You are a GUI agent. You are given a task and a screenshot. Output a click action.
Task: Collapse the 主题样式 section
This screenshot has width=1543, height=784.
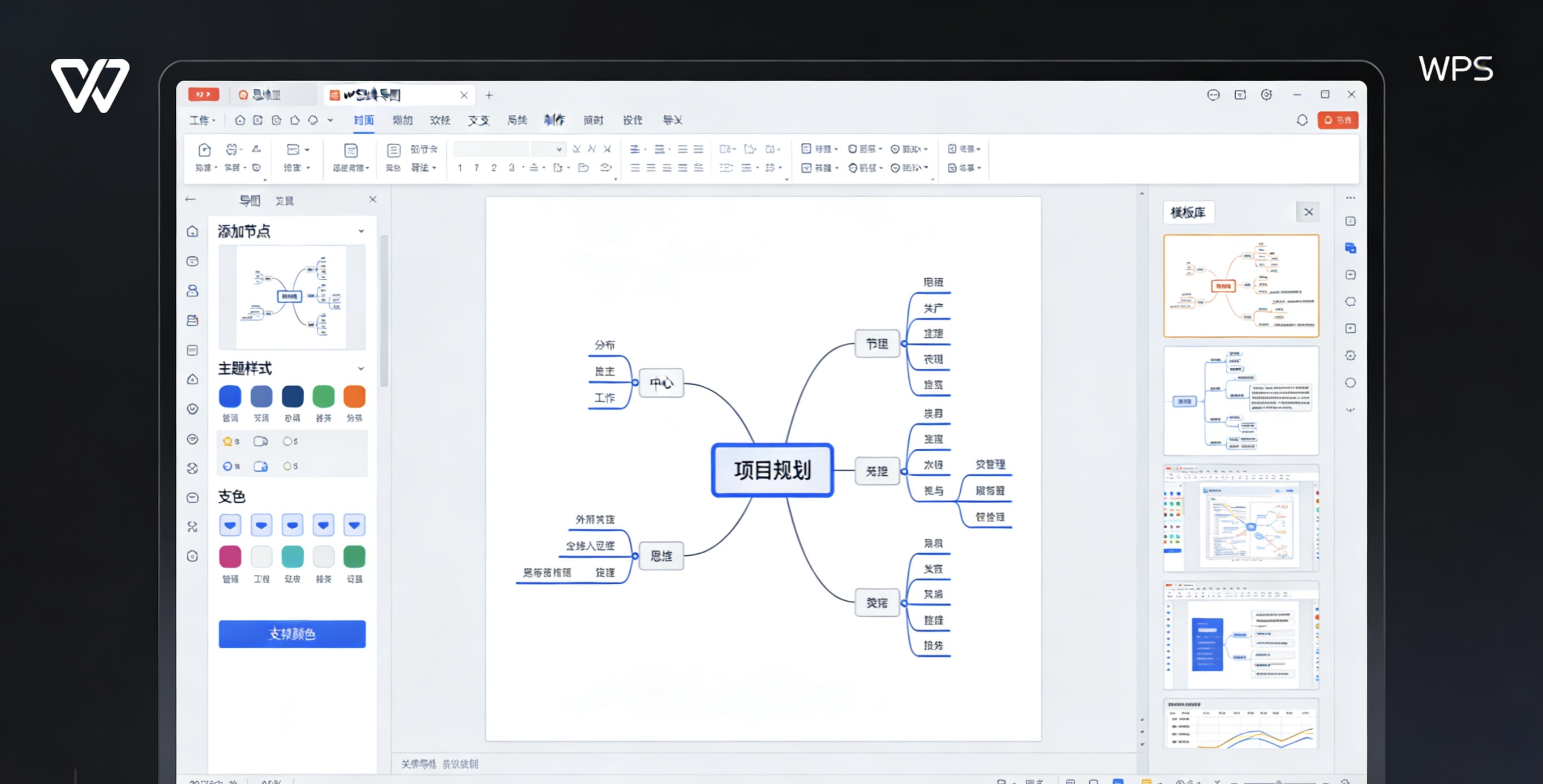point(360,368)
